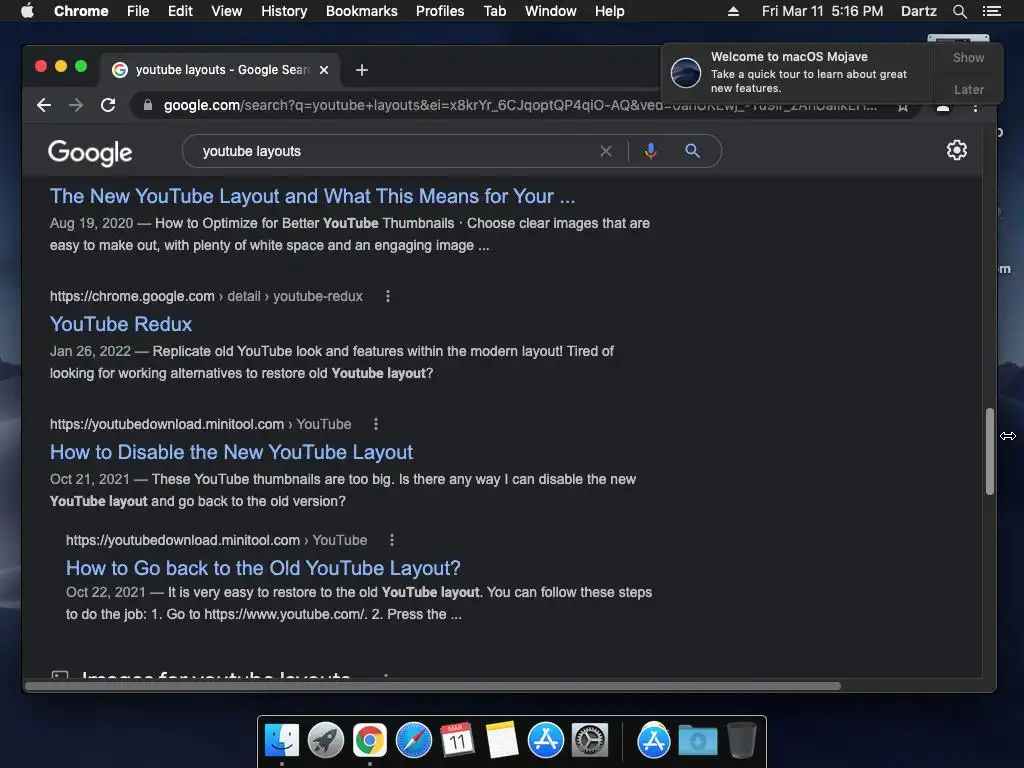Dismiss the Mojave notification with Later
1024x768 pixels.
968,89
